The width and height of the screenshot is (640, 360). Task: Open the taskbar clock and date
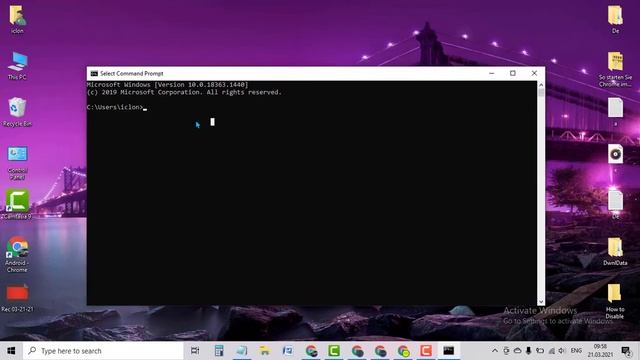click(600, 351)
